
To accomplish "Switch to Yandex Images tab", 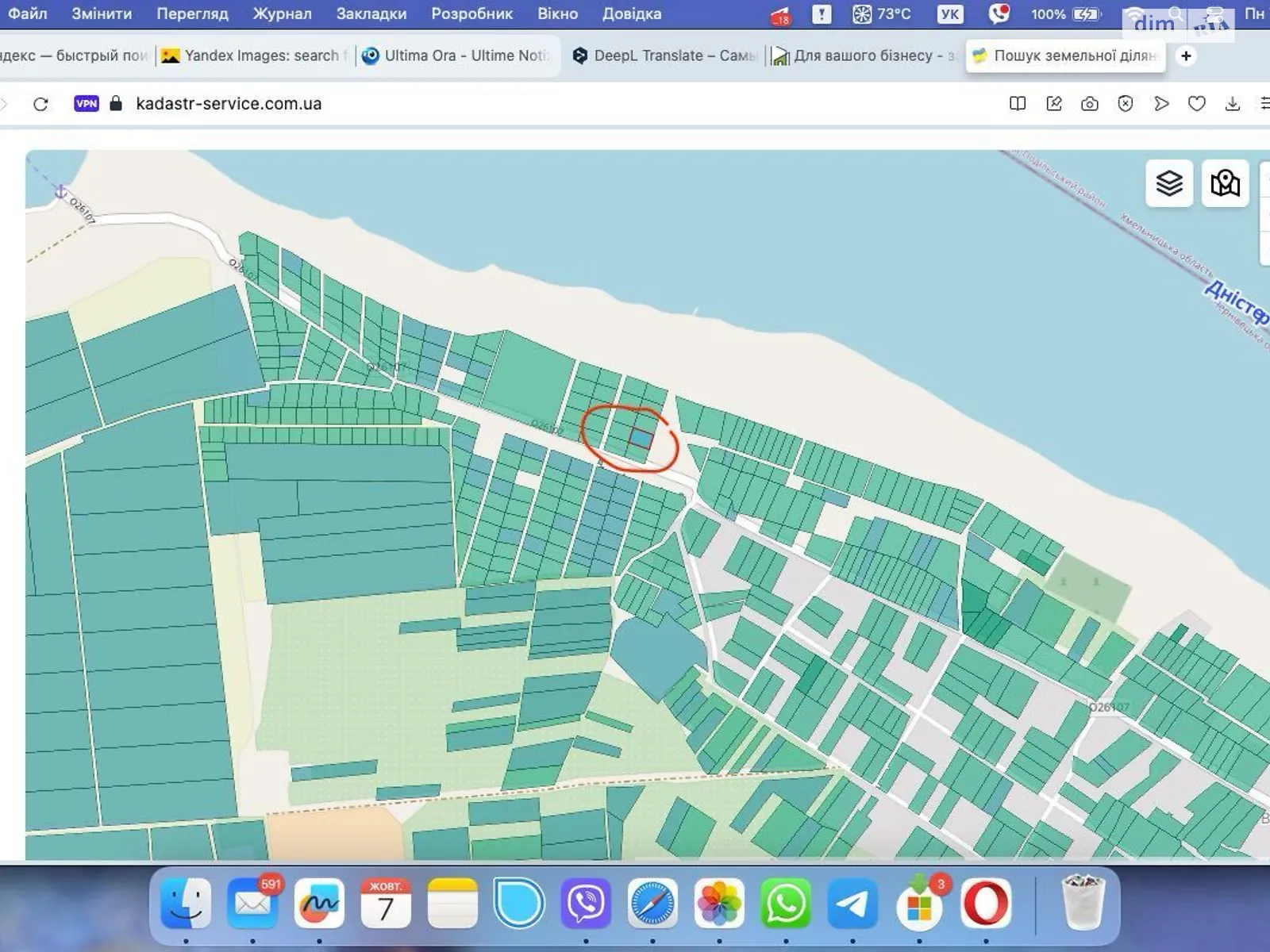I will pos(254,56).
